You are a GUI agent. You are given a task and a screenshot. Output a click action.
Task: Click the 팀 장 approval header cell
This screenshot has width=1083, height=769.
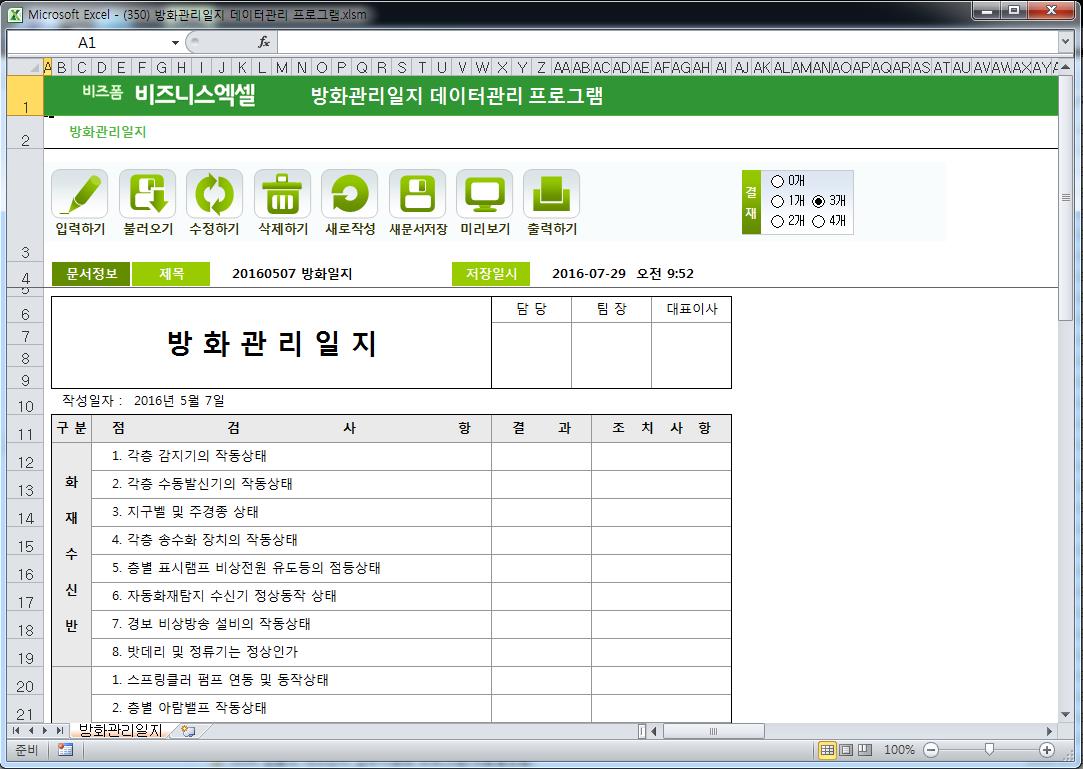point(611,310)
